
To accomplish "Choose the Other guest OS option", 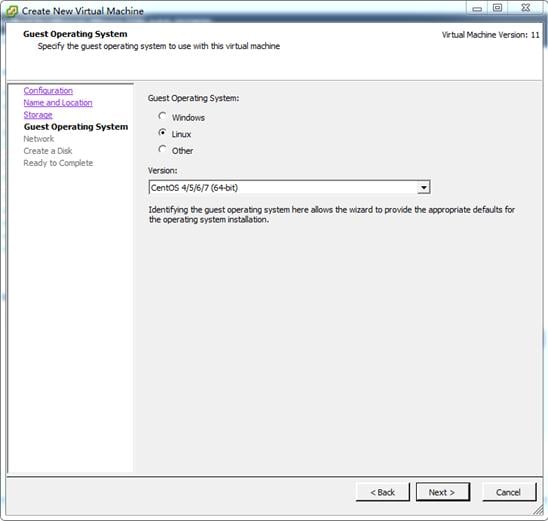I will [x=162, y=149].
